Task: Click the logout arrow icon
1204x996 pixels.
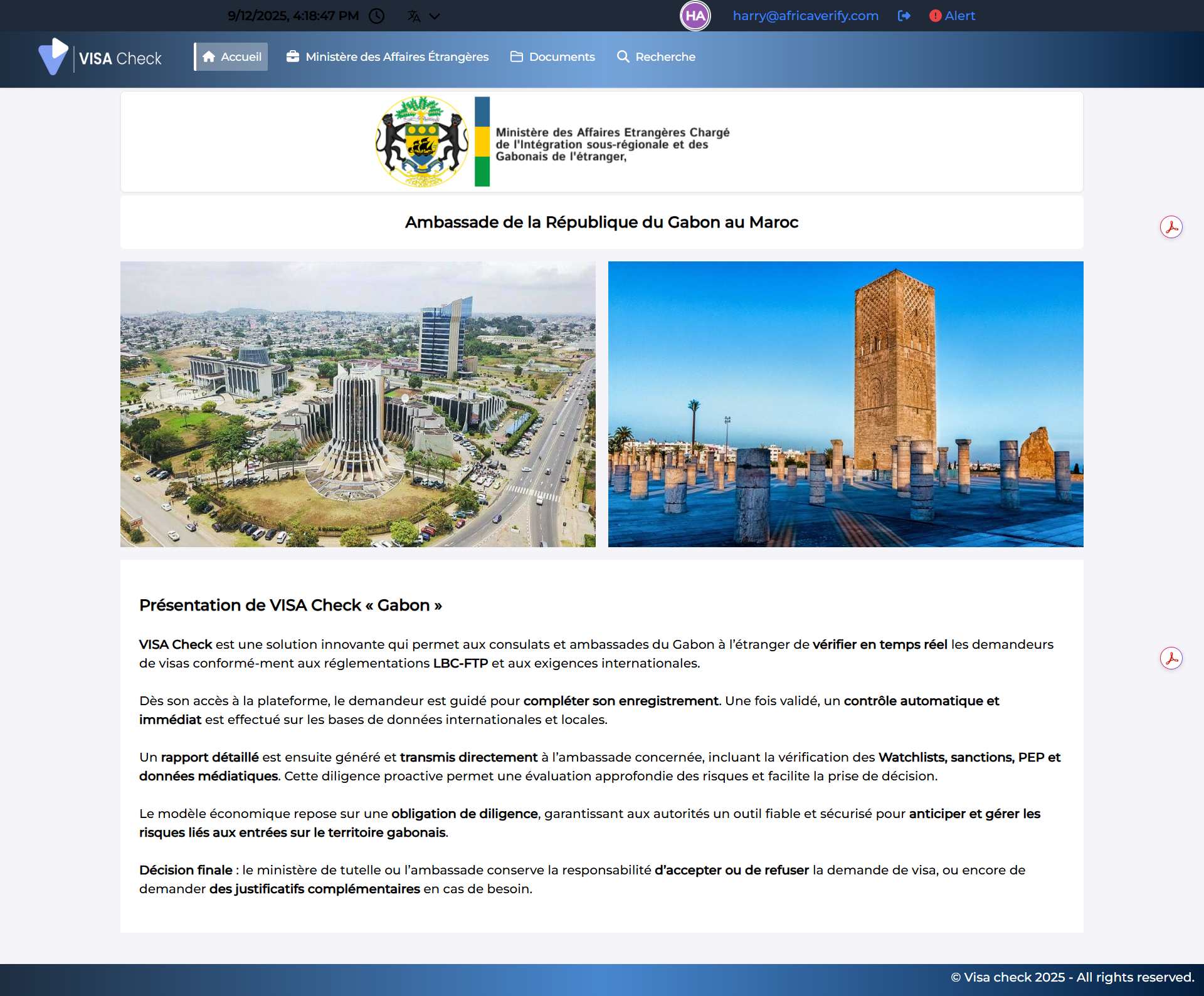Action: (x=904, y=16)
